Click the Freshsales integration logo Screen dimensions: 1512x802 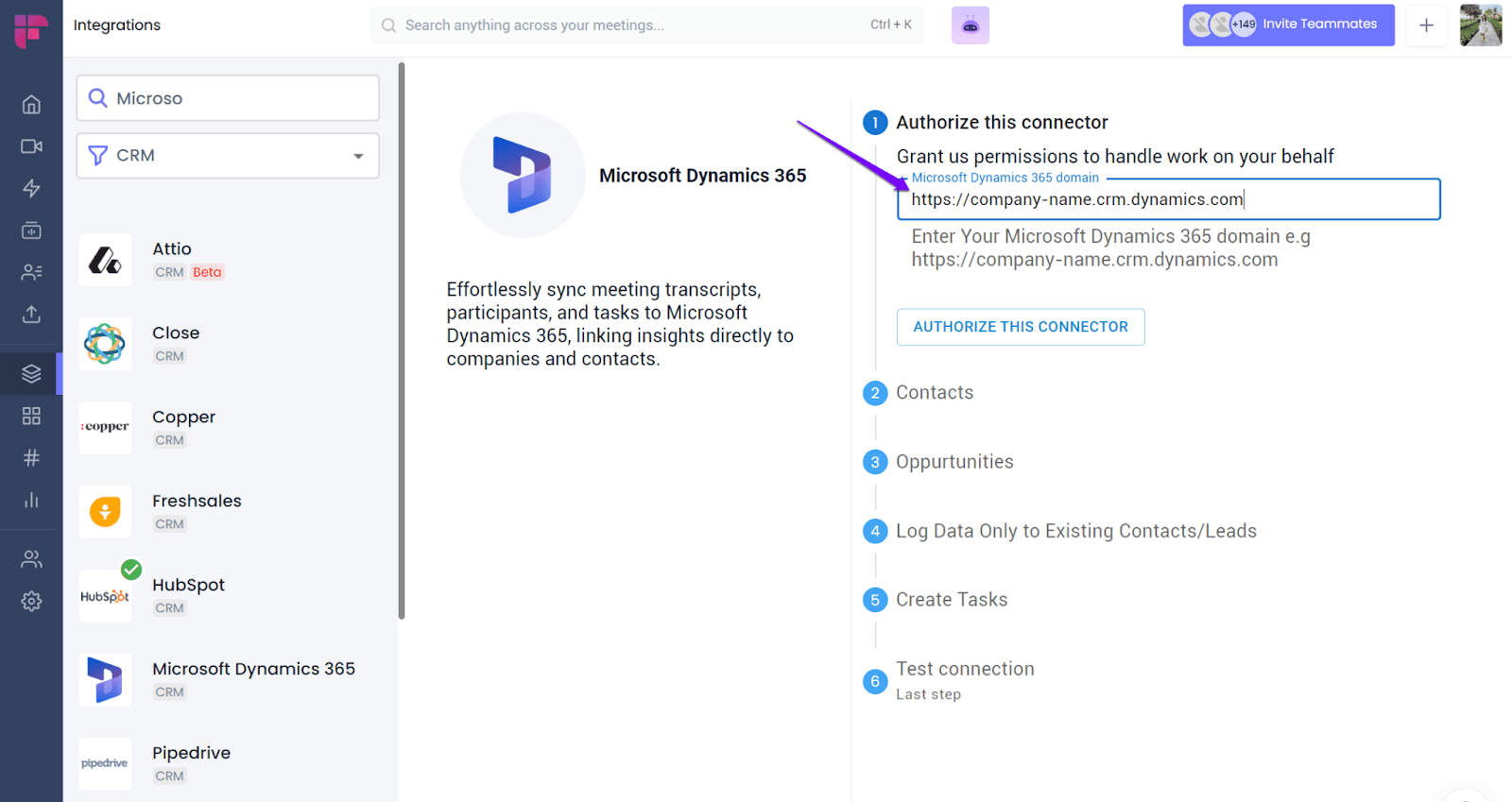coord(105,511)
